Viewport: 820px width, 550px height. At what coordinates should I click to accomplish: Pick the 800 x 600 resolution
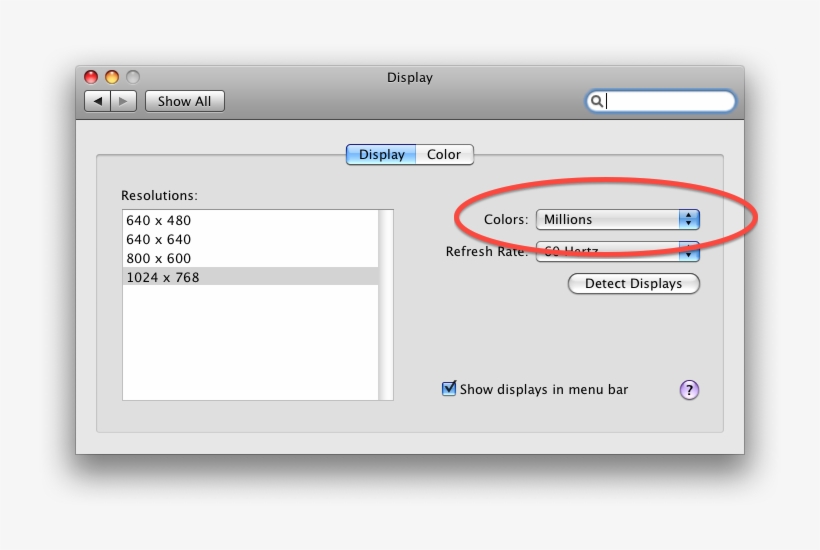tap(158, 258)
